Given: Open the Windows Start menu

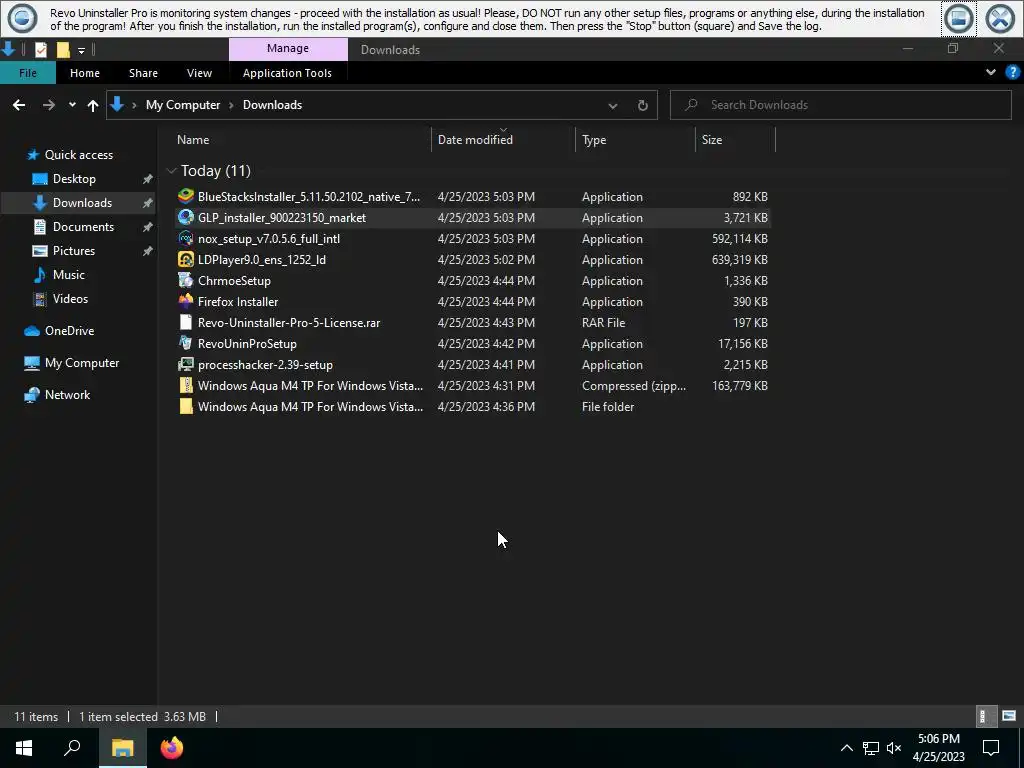Looking at the screenshot, I should pyautogui.click(x=24, y=748).
